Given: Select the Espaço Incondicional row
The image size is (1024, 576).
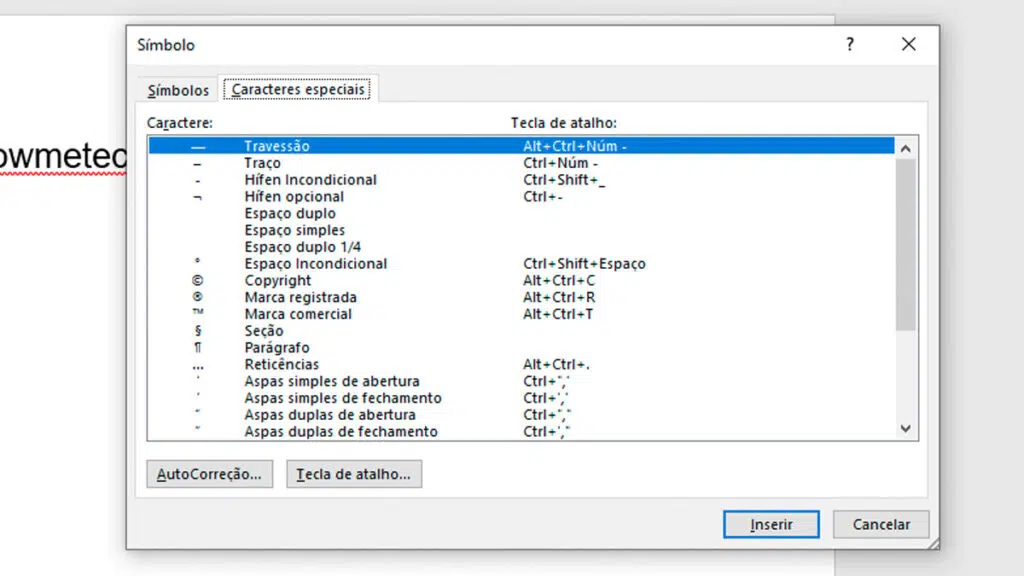Looking at the screenshot, I should 316,263.
